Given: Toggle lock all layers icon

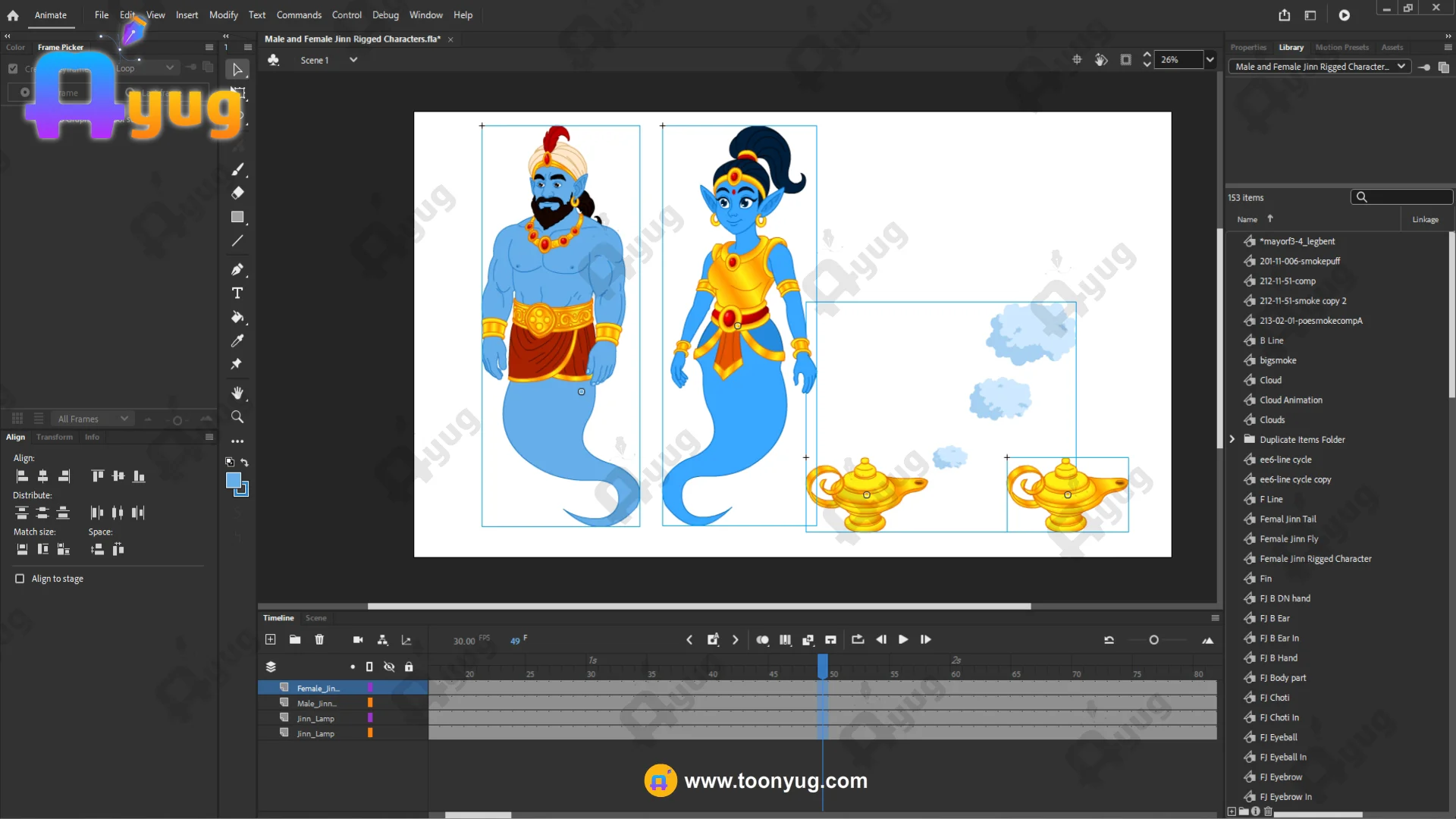Looking at the screenshot, I should pos(409,667).
